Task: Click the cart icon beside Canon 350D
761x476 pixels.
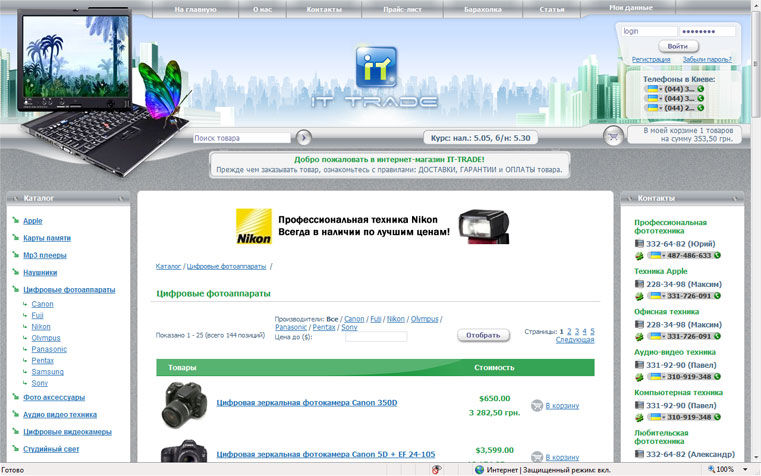Action: tap(537, 405)
